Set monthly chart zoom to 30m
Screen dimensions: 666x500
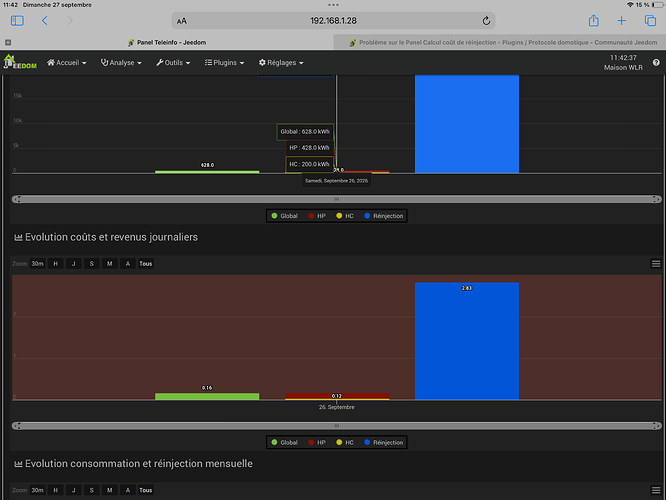point(37,490)
